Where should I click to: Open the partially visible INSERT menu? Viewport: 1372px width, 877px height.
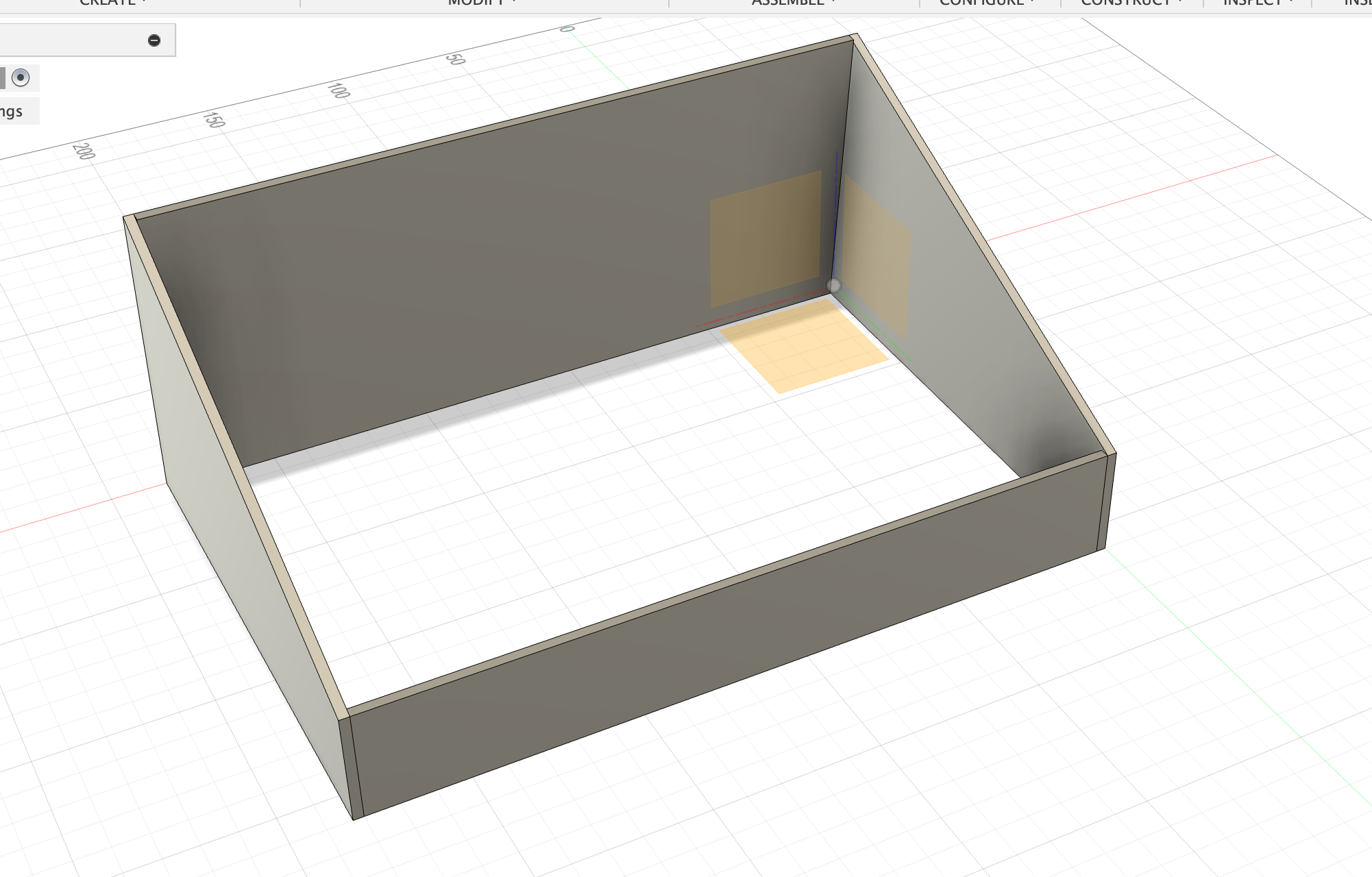[x=1358, y=3]
